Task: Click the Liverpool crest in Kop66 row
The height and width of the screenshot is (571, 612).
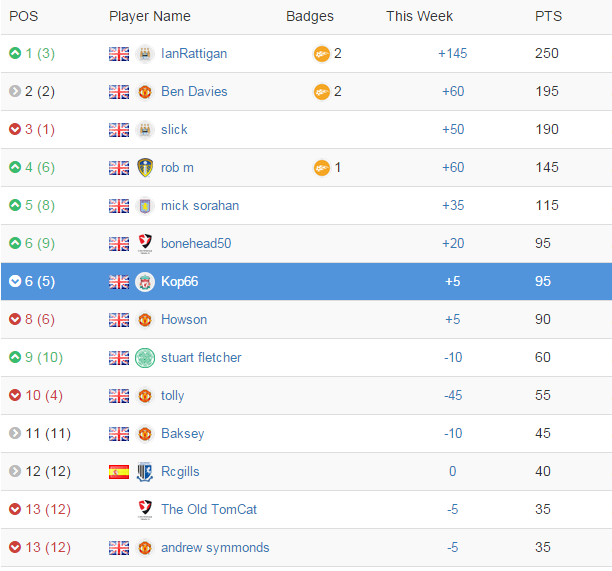Action: pyautogui.click(x=145, y=282)
